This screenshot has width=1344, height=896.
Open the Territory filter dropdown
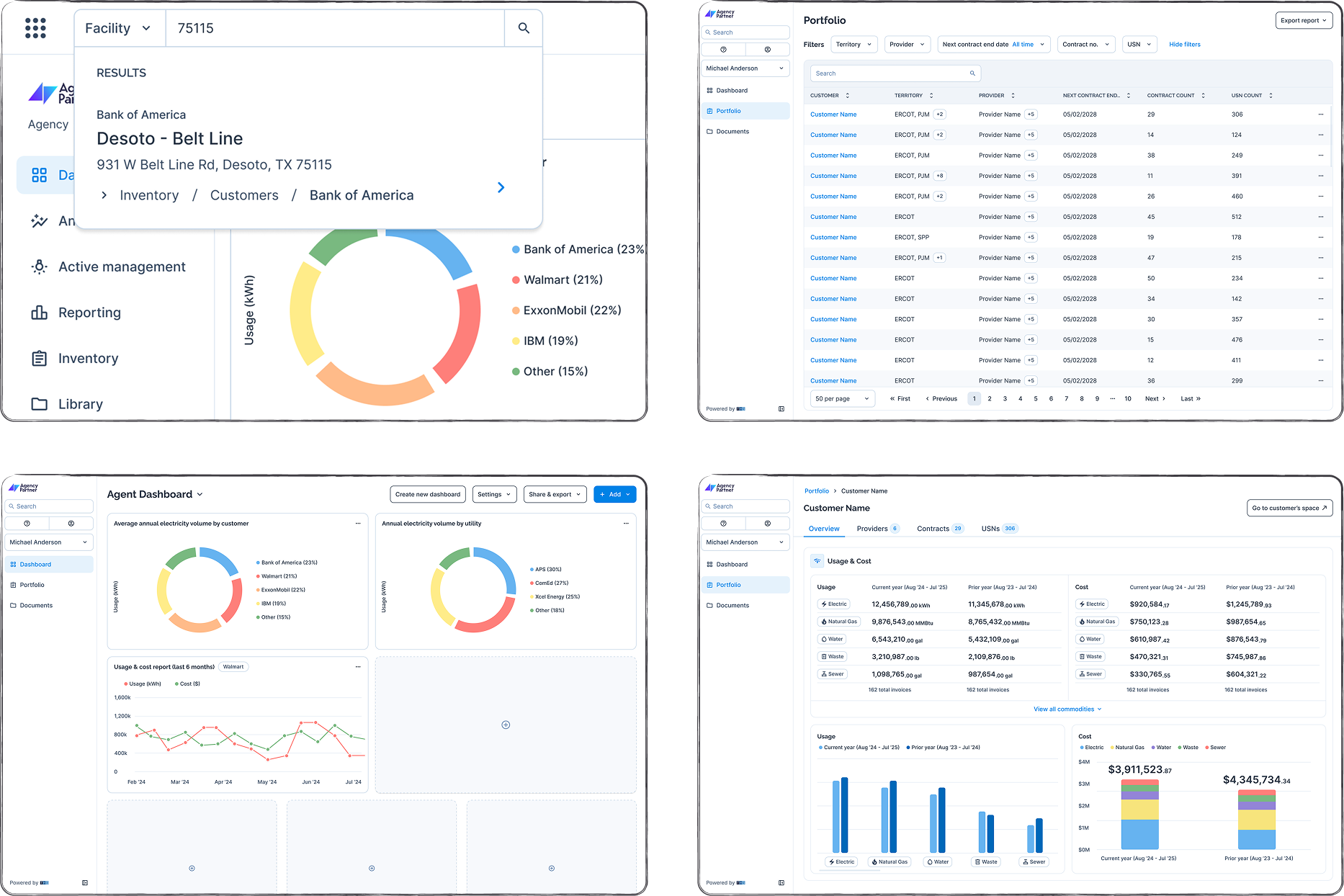854,45
